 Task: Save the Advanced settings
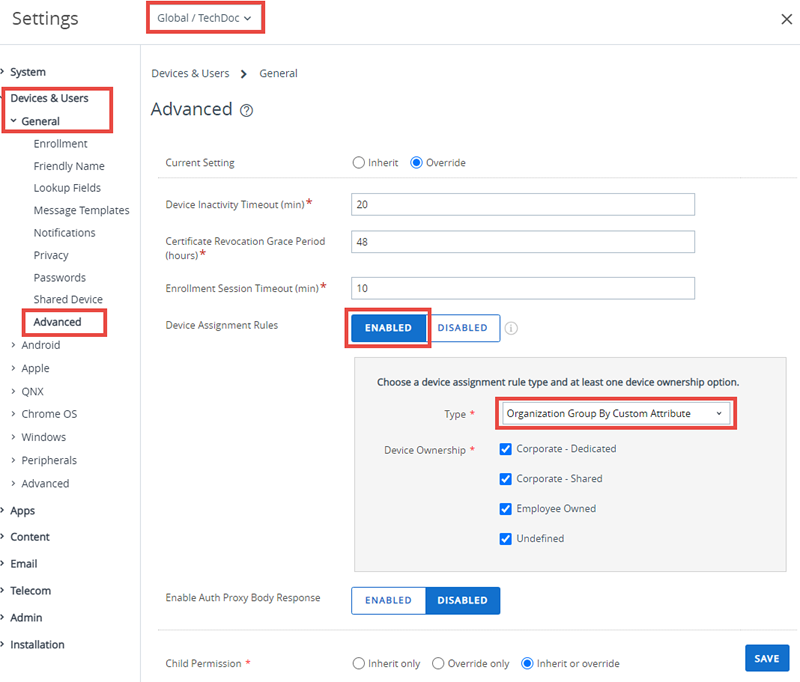[x=766, y=659]
